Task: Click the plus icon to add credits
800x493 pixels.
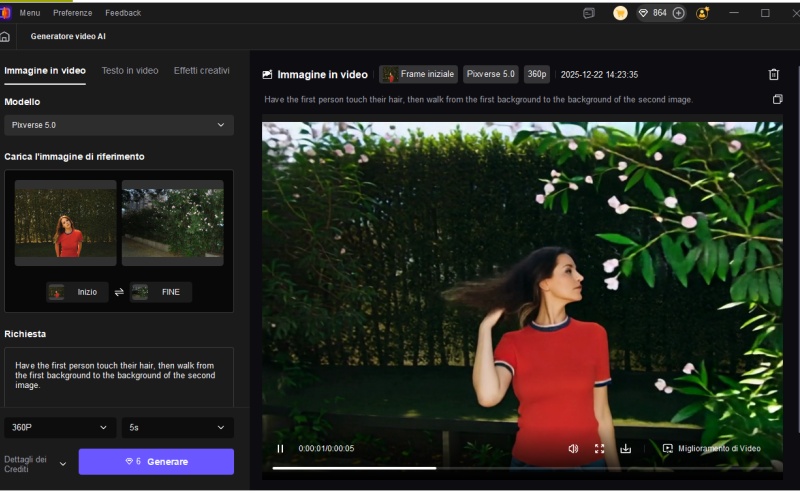Action: [679, 13]
